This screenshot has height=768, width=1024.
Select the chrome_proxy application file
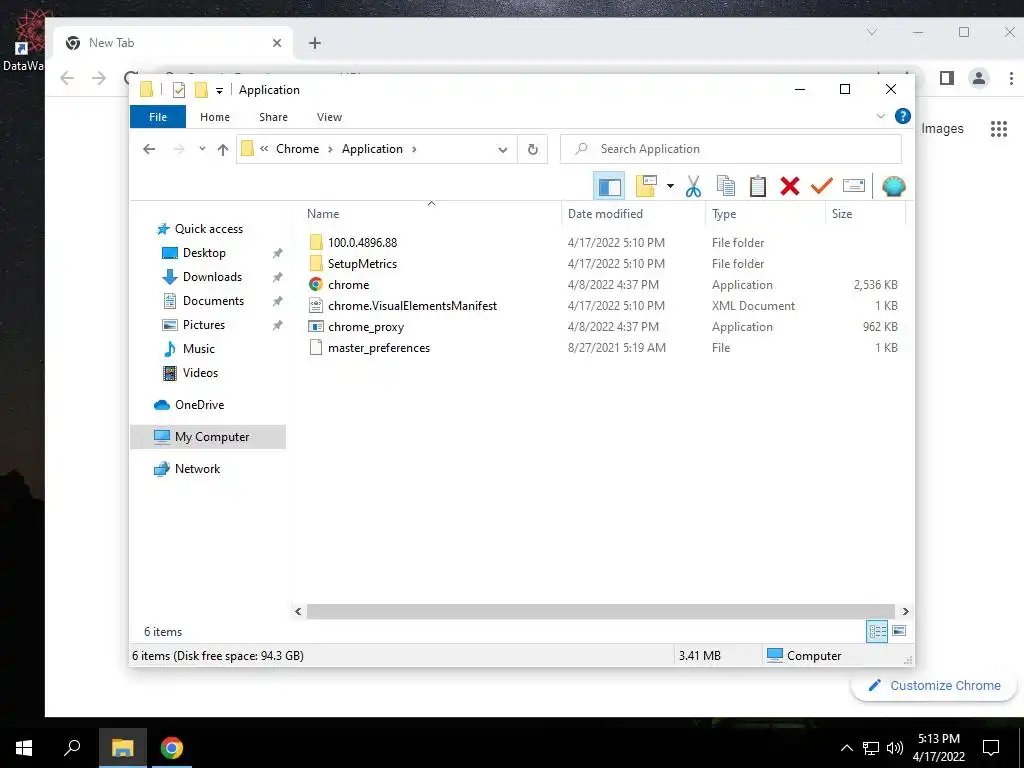point(366,327)
